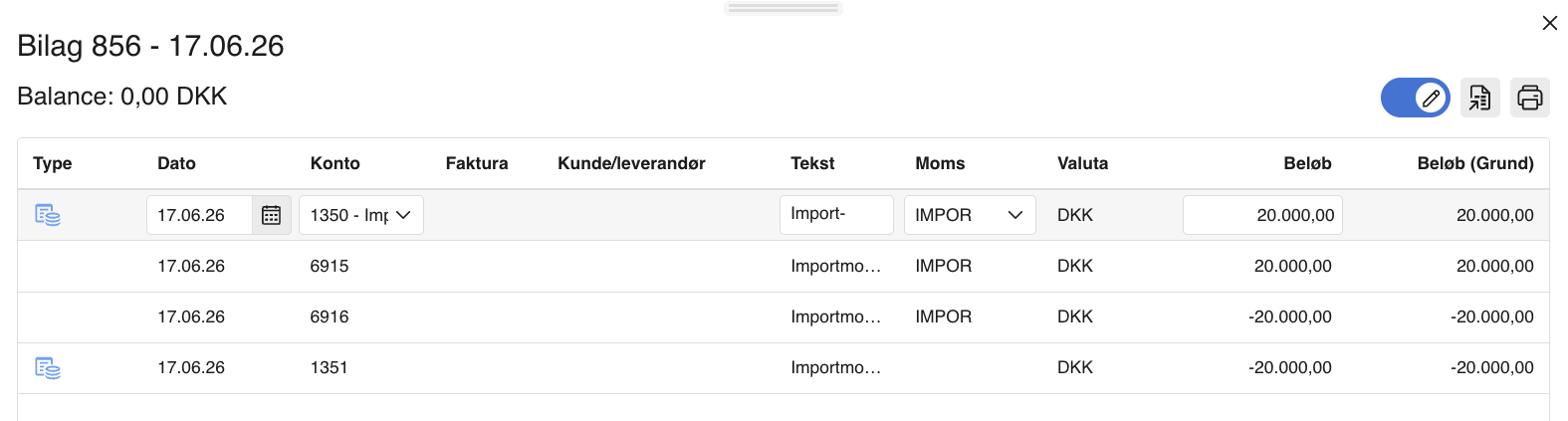Image resolution: width=1568 pixels, height=421 pixels.
Task: Click the entry type icon in 1351 row
Action: tap(48, 368)
